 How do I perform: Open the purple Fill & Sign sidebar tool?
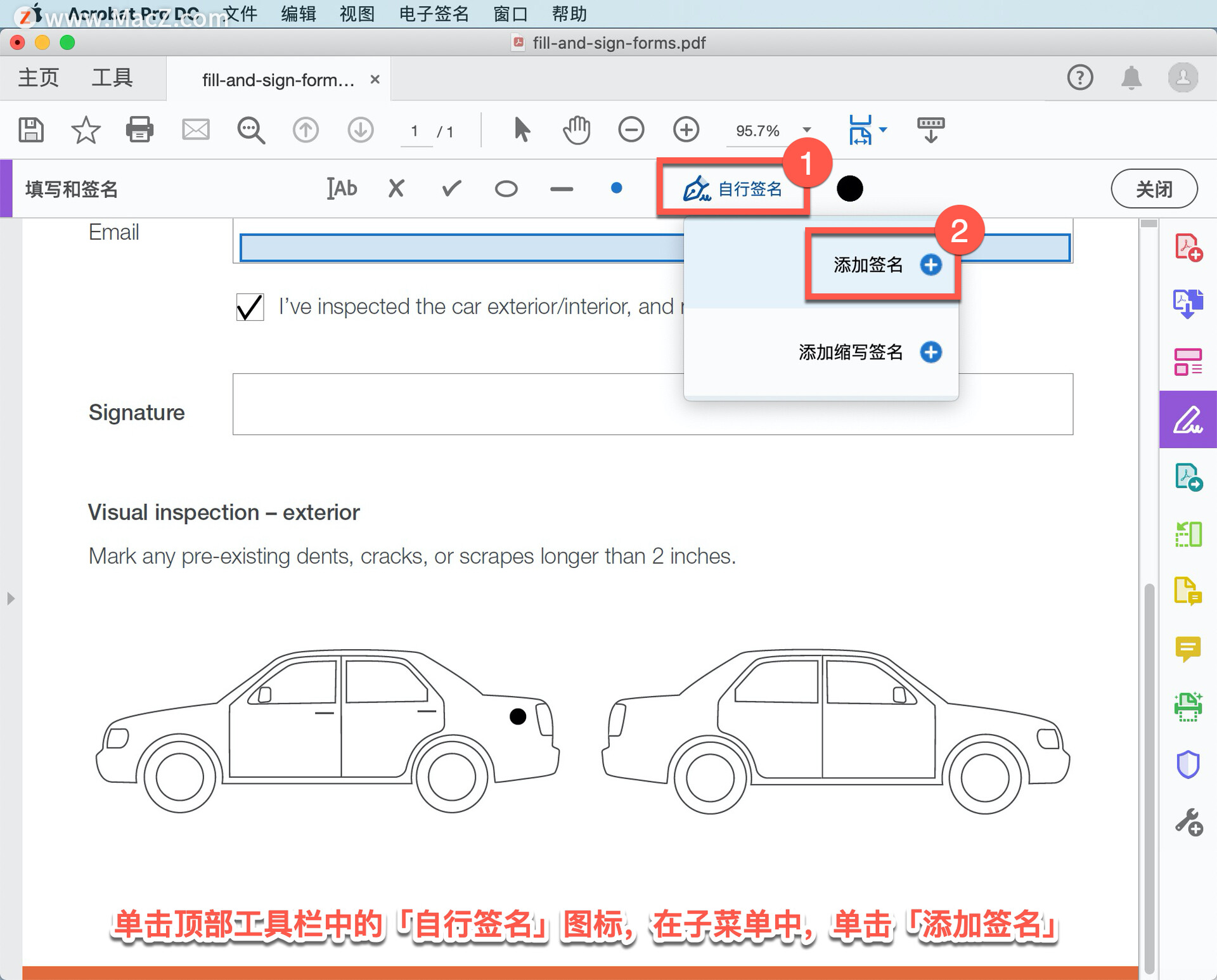tap(1188, 420)
